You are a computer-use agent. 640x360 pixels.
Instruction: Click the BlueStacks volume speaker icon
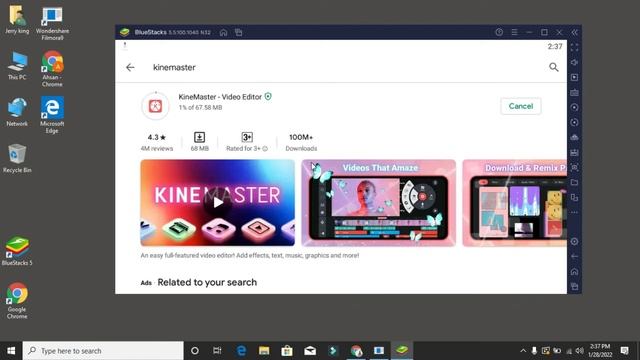click(574, 62)
